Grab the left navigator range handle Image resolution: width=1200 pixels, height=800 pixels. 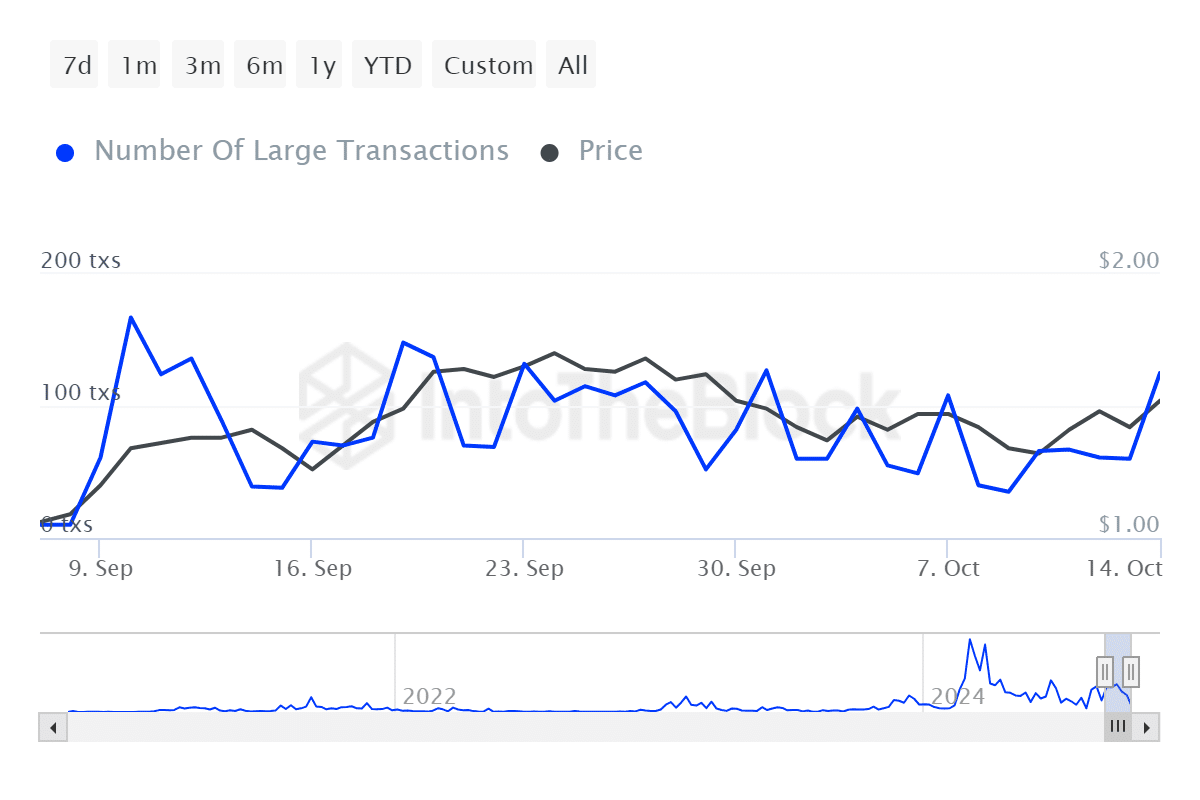pos(1105,671)
